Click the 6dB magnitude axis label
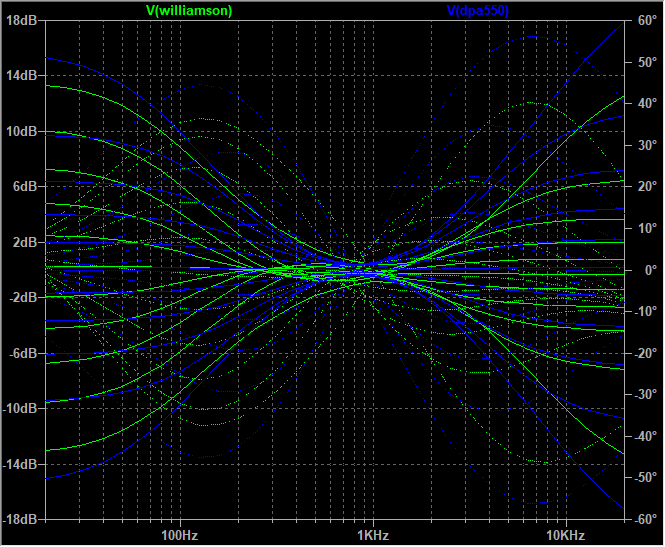 pos(25,187)
